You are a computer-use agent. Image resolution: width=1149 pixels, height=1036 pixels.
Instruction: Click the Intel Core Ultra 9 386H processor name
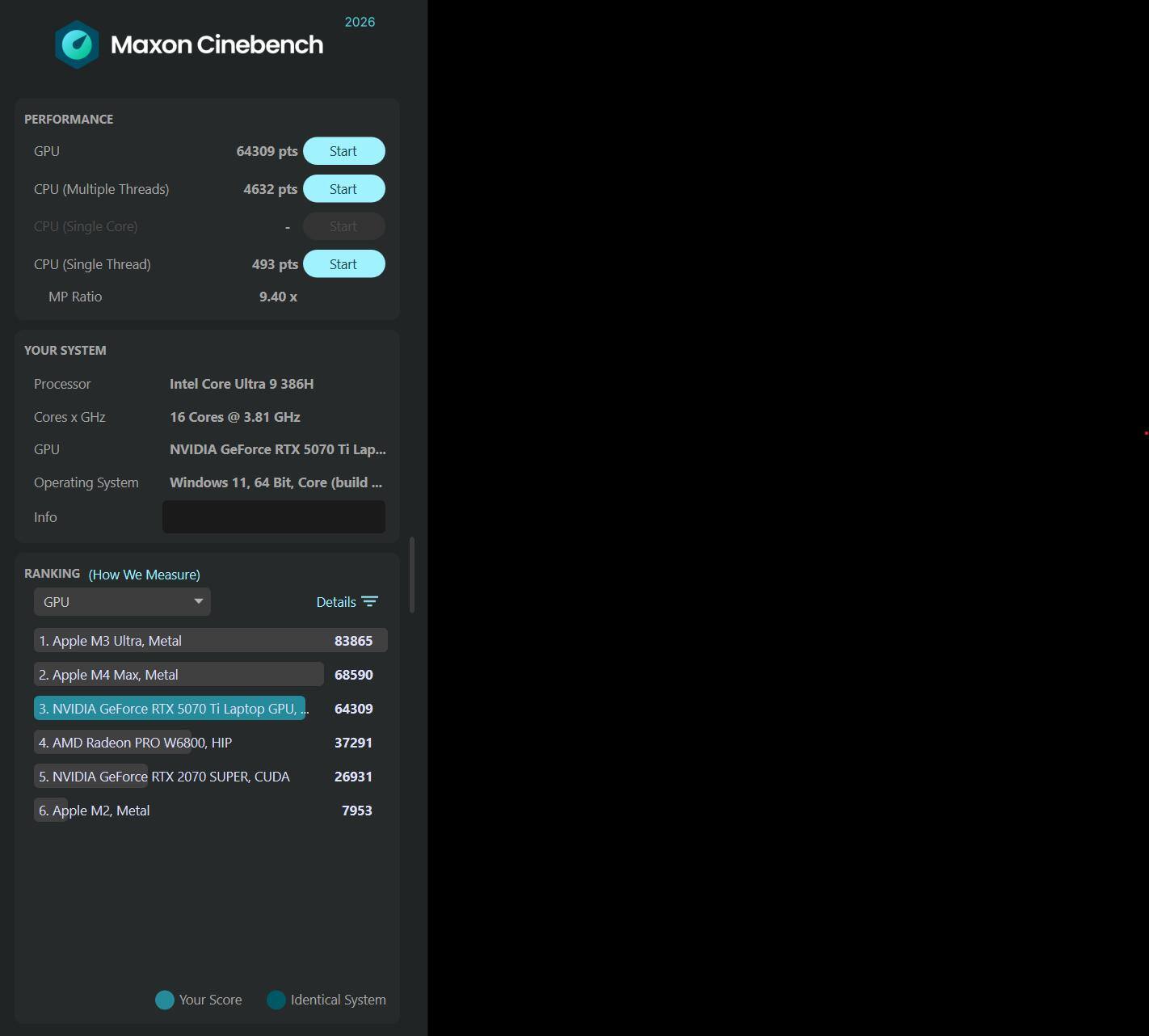pyautogui.click(x=242, y=384)
